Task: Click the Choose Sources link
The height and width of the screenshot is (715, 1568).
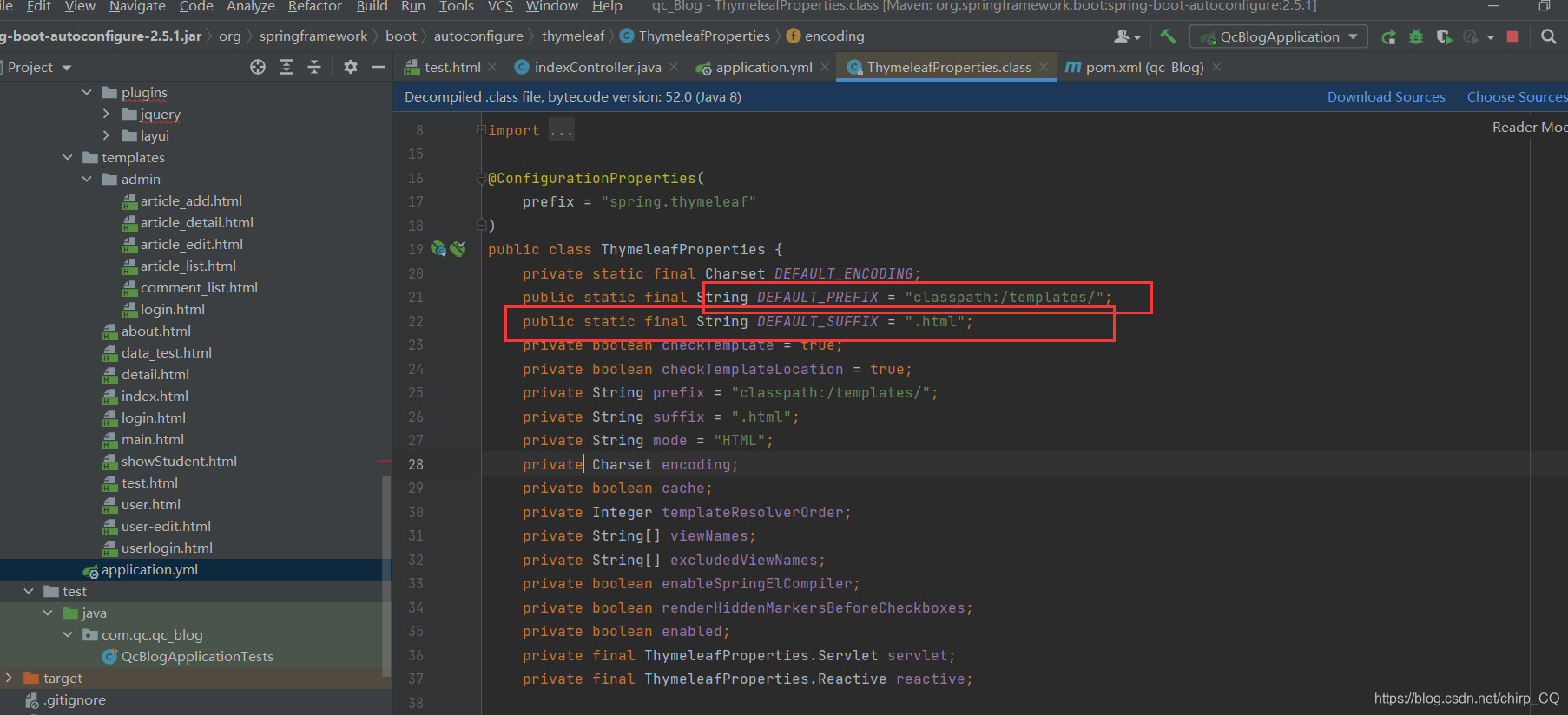Action: click(x=1516, y=96)
